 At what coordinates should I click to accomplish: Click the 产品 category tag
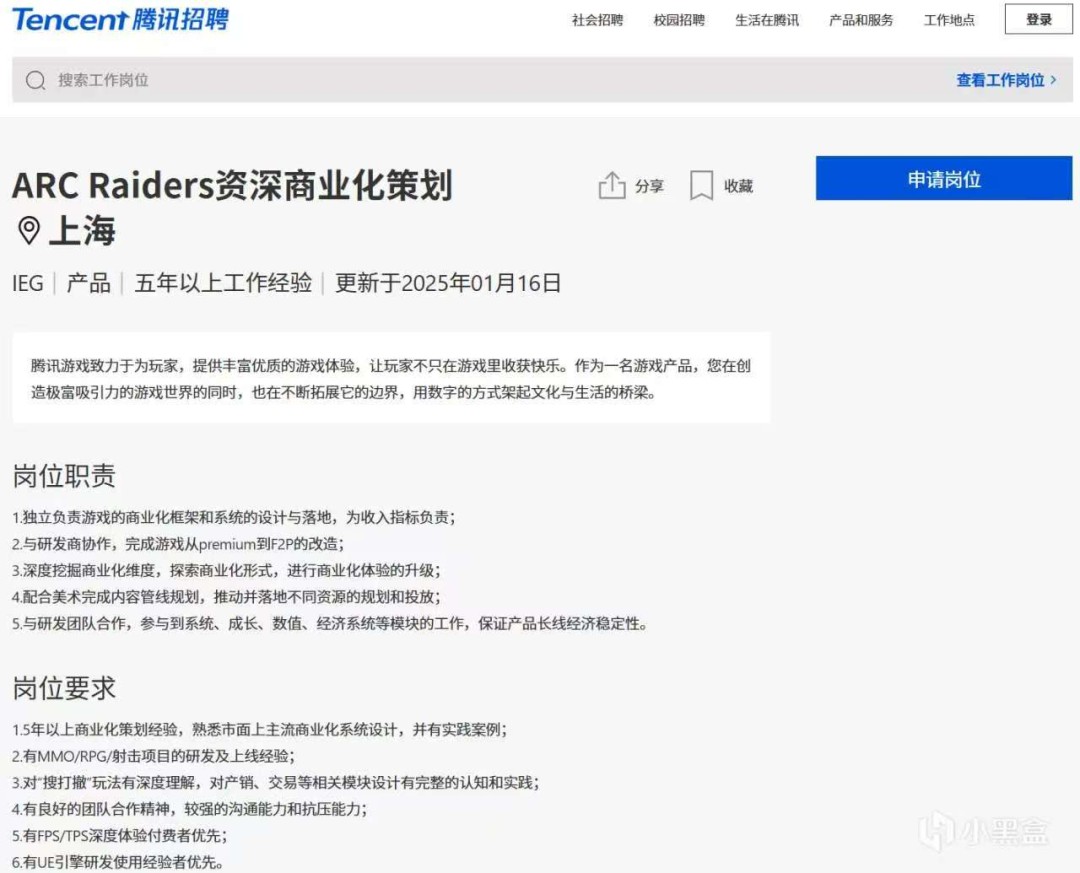pos(88,283)
